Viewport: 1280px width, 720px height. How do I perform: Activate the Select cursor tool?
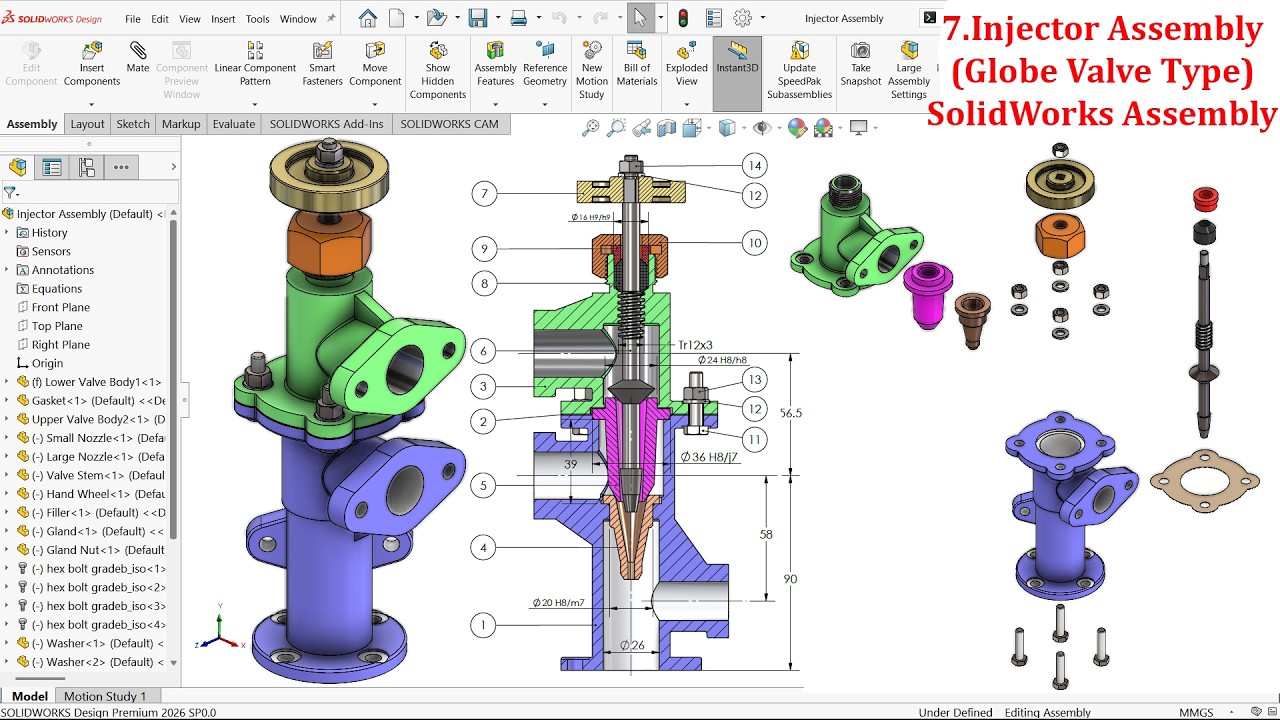639,18
